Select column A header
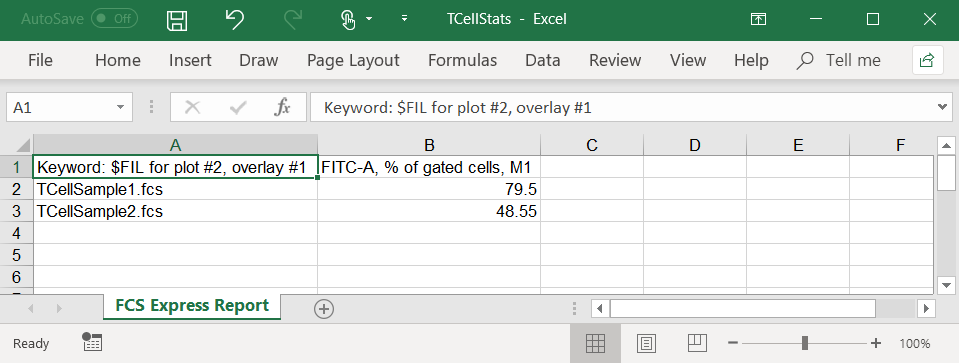This screenshot has width=959, height=363. pos(176,145)
